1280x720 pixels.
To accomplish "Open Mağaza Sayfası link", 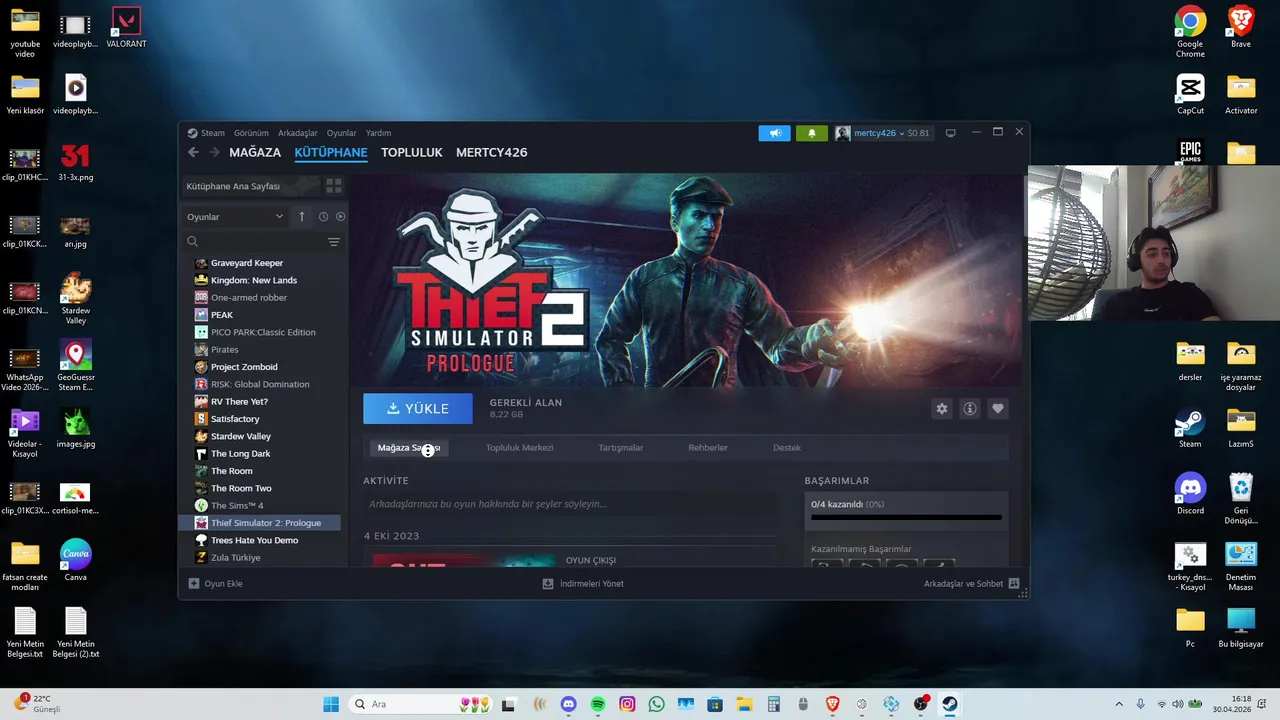I will [x=409, y=448].
